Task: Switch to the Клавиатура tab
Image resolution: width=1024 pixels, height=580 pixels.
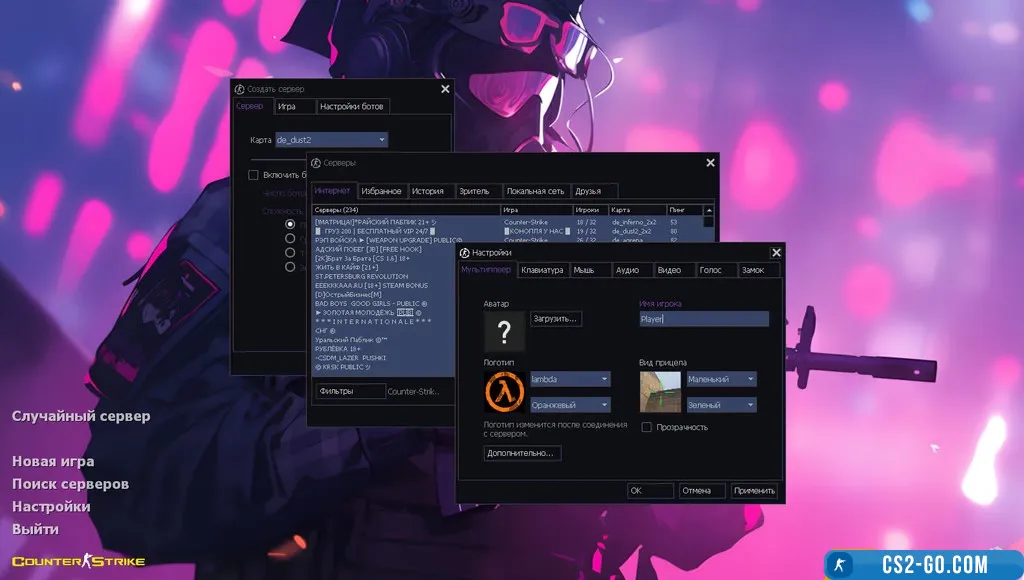Action: pos(542,270)
